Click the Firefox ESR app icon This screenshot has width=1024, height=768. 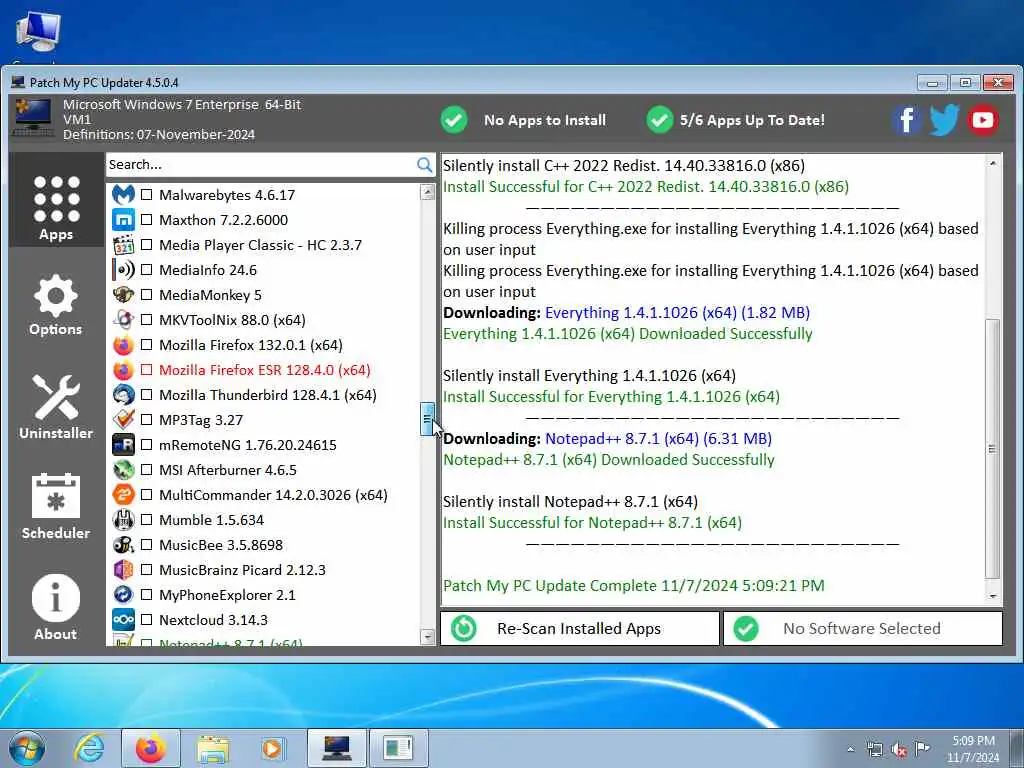point(123,370)
